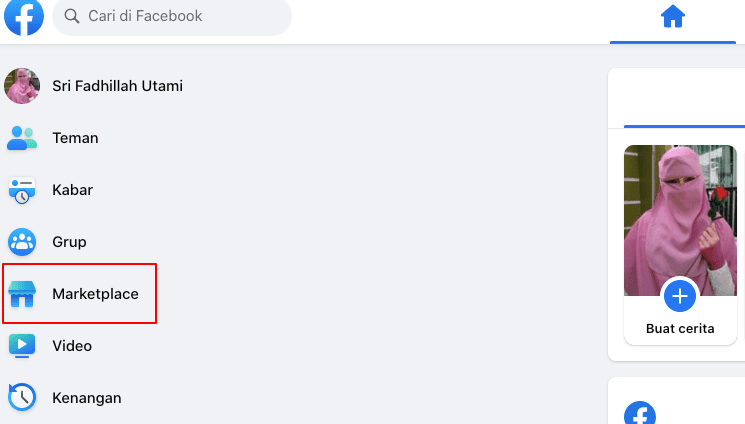The image size is (745, 424).
Task: Click the Kabar feed icon
Action: click(22, 190)
